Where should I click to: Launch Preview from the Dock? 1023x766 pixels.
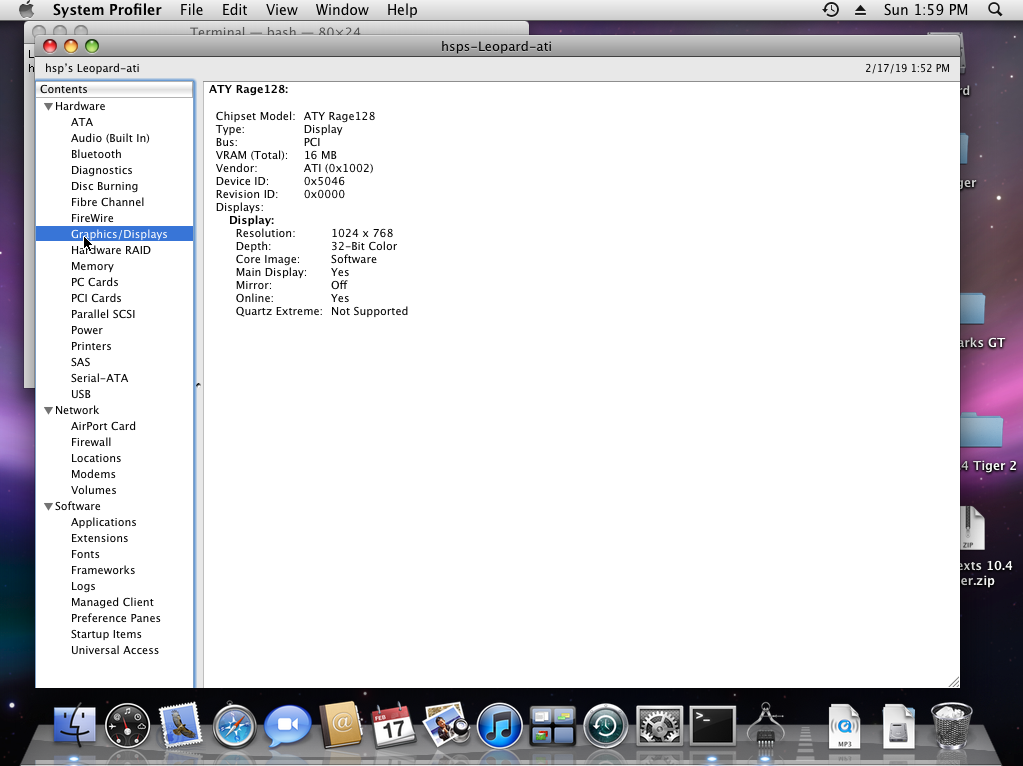tap(446, 725)
